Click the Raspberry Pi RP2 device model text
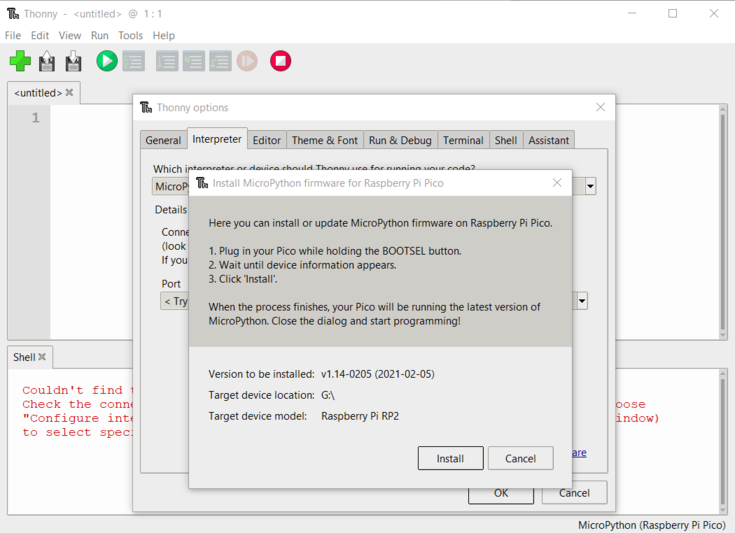 (360, 416)
